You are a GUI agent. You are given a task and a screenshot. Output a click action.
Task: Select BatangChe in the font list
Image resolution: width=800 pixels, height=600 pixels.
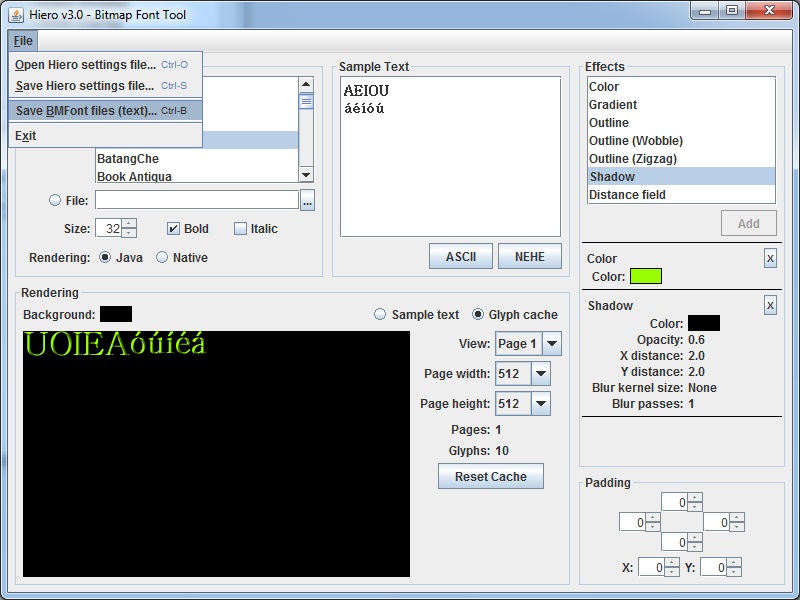197,159
